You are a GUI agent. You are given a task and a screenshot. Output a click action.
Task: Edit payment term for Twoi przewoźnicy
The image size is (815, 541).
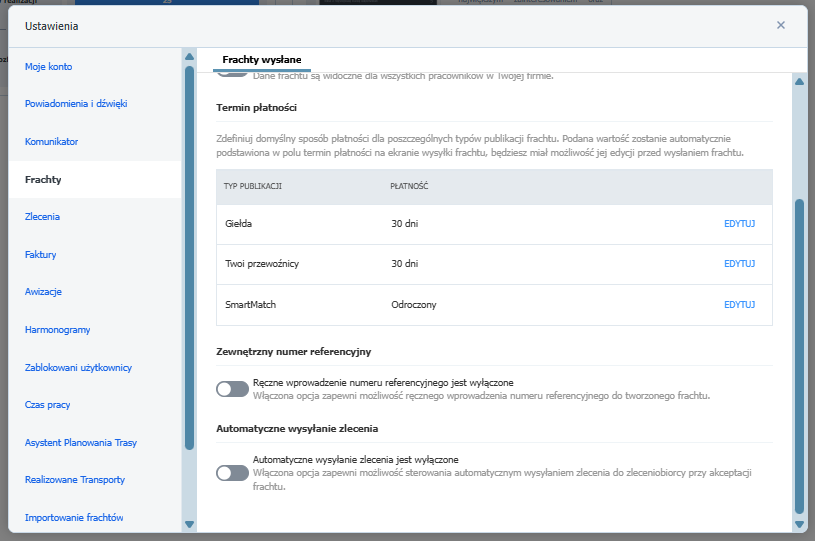coord(739,263)
